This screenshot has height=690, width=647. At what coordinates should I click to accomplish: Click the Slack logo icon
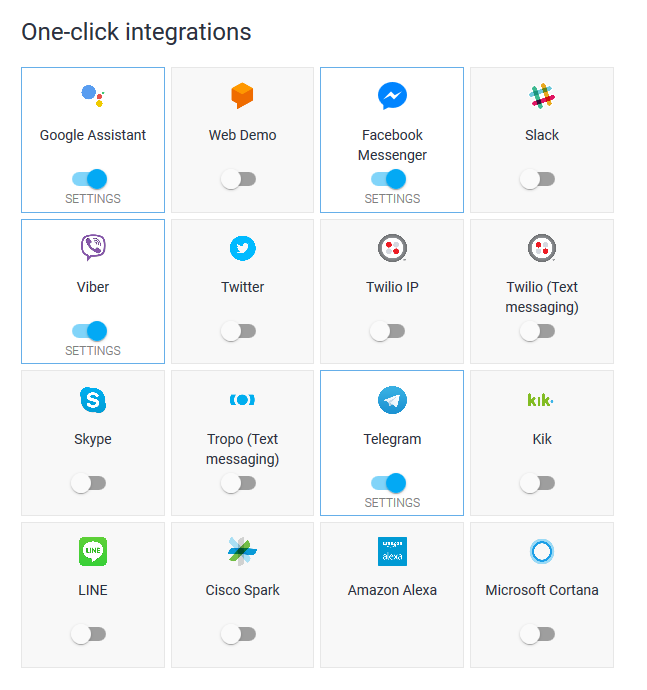click(542, 96)
